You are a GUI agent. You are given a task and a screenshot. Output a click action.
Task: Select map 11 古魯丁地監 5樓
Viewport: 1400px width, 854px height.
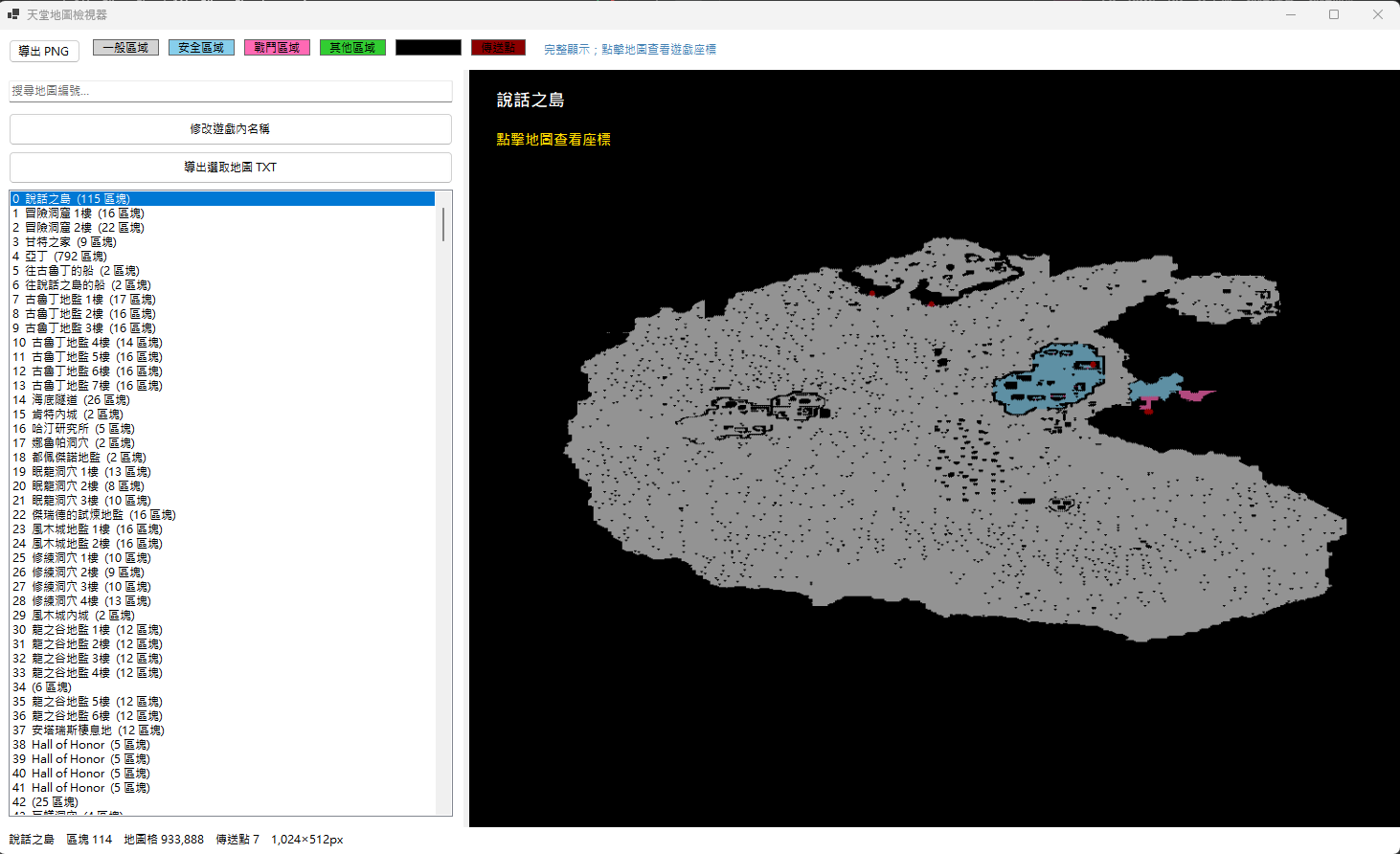point(222,356)
